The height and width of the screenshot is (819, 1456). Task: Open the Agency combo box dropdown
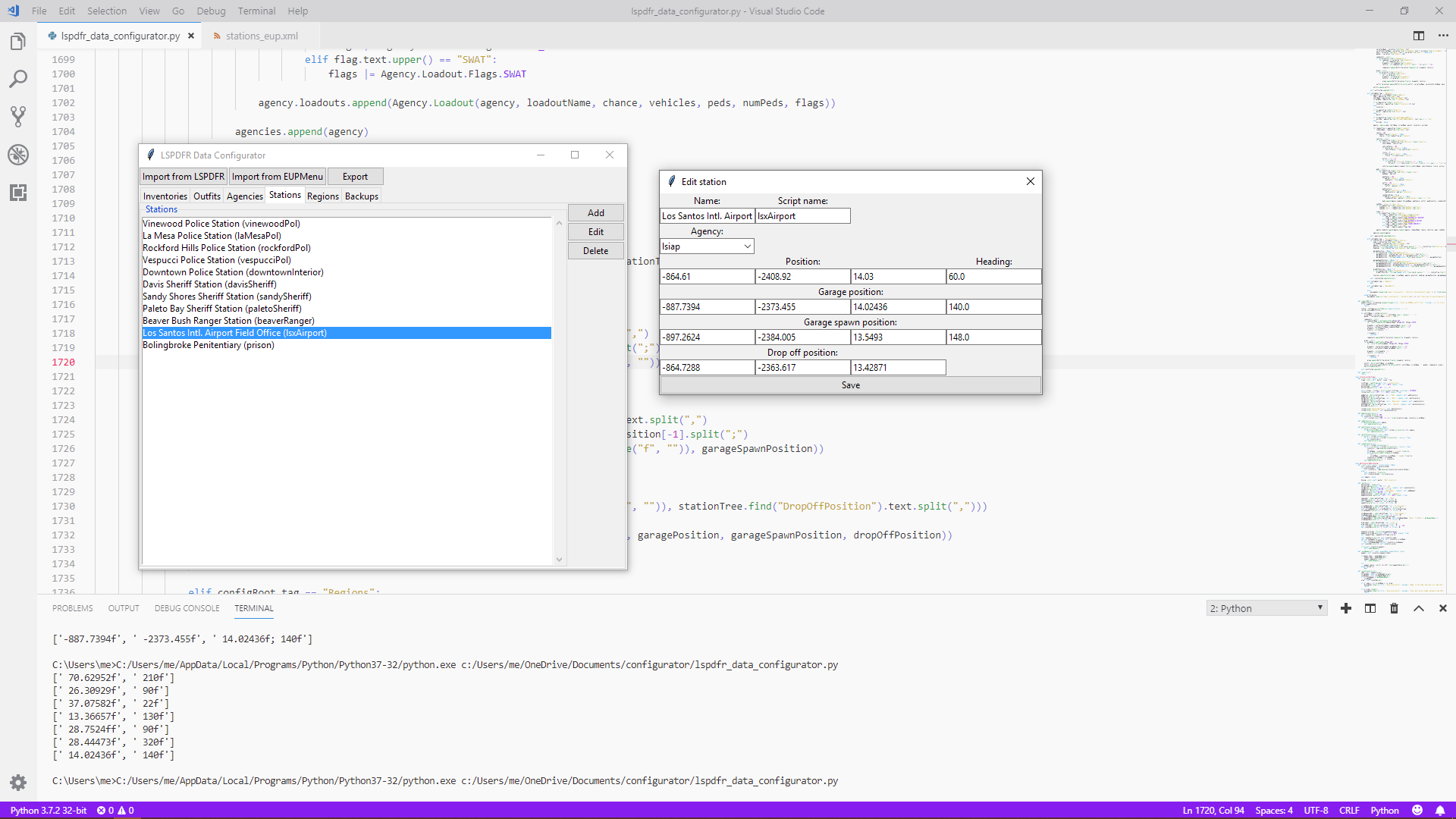tap(747, 246)
